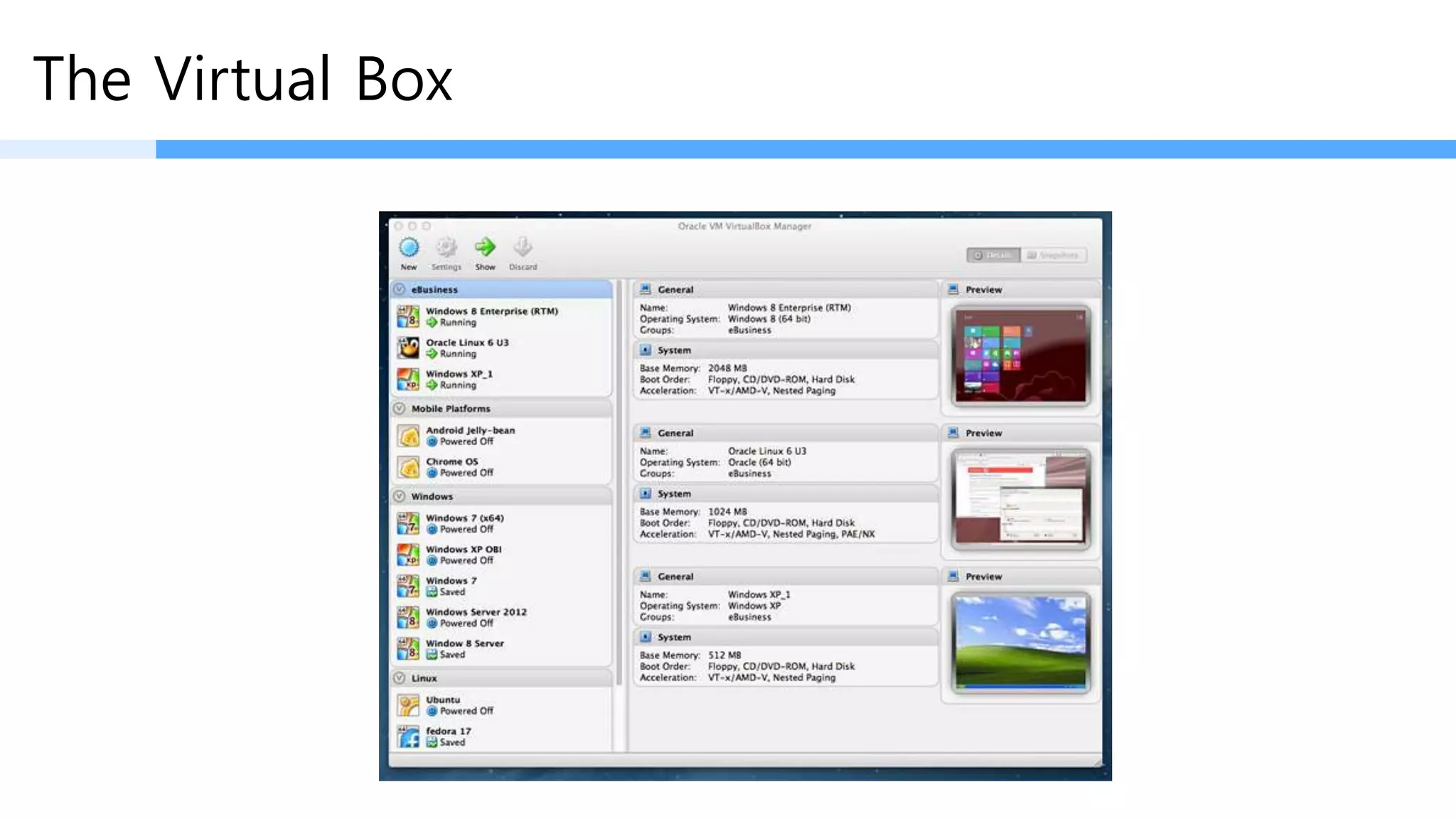
Task: Click the 'Windows Server 2012' list name
Action: tap(476, 612)
